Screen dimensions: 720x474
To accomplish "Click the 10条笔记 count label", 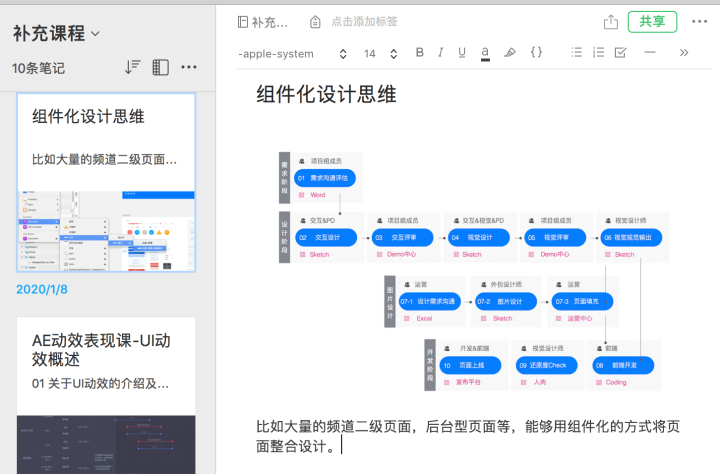I will (x=38, y=68).
